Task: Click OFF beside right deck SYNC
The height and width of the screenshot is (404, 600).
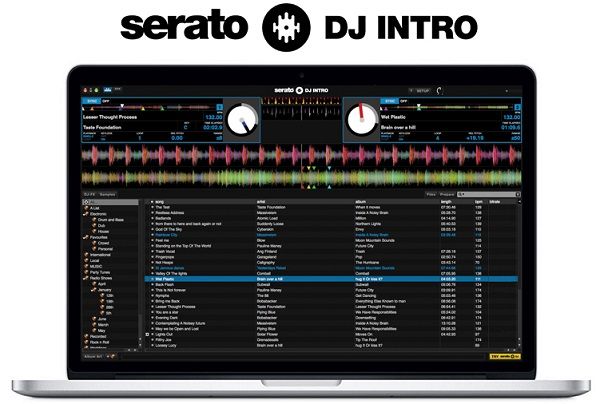Action: pyautogui.click(x=404, y=101)
